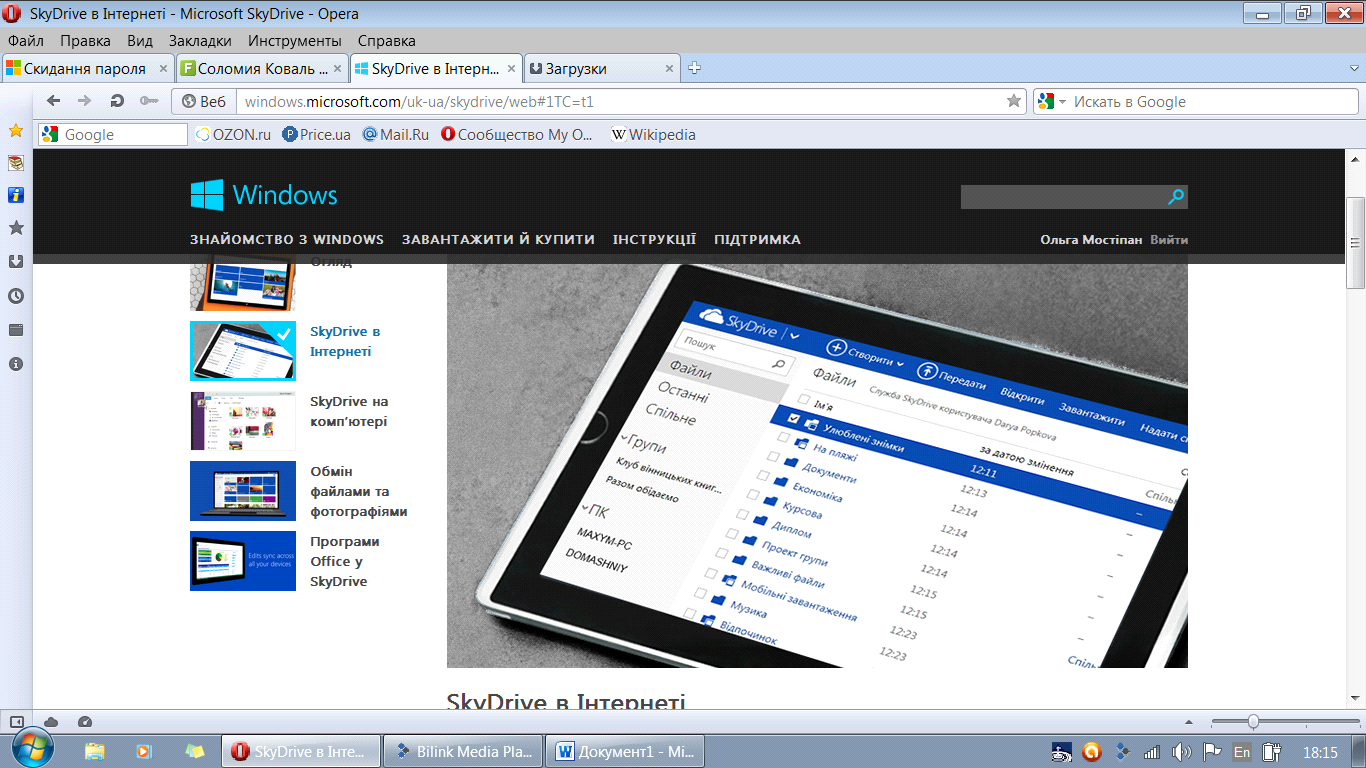This screenshot has width=1366, height=768.
Task: Click the SkyDrive в Інтернеті text link
Action: 345,341
